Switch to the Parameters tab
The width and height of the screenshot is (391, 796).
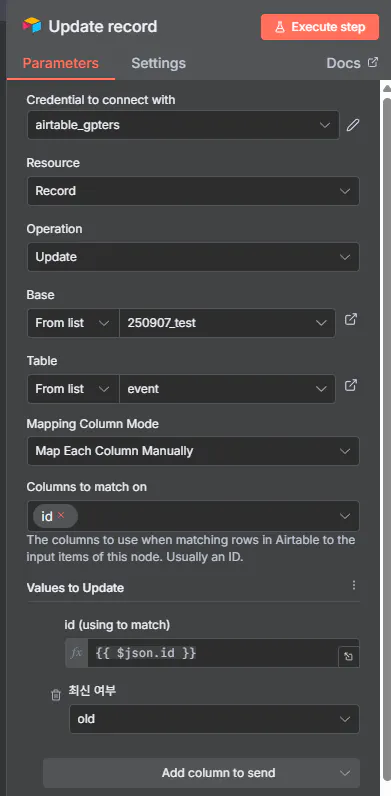(60, 63)
